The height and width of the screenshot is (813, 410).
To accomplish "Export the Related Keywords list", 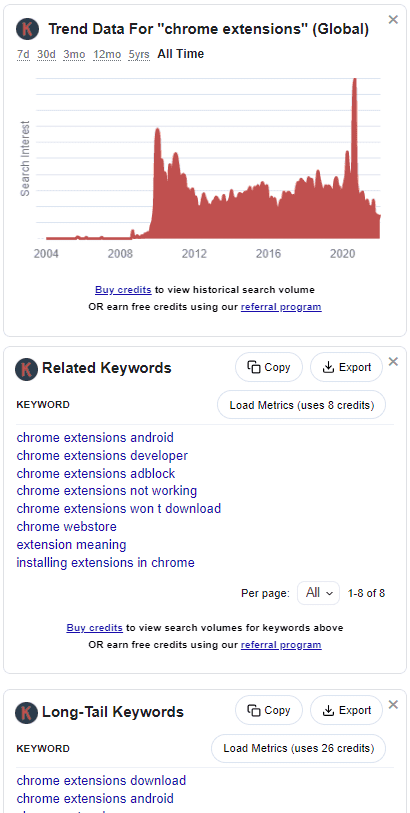I will [x=347, y=367].
